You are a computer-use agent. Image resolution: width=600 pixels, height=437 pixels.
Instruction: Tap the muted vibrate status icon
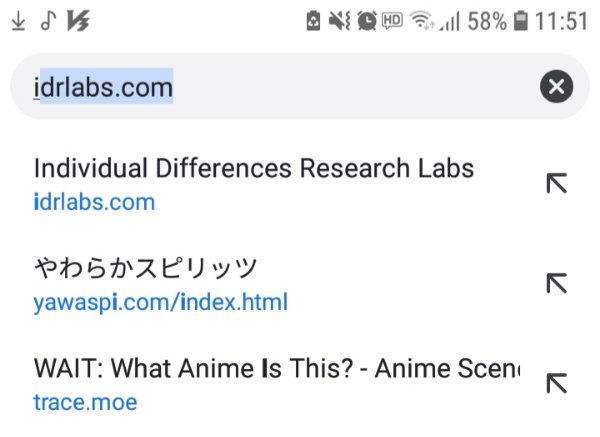(x=341, y=20)
